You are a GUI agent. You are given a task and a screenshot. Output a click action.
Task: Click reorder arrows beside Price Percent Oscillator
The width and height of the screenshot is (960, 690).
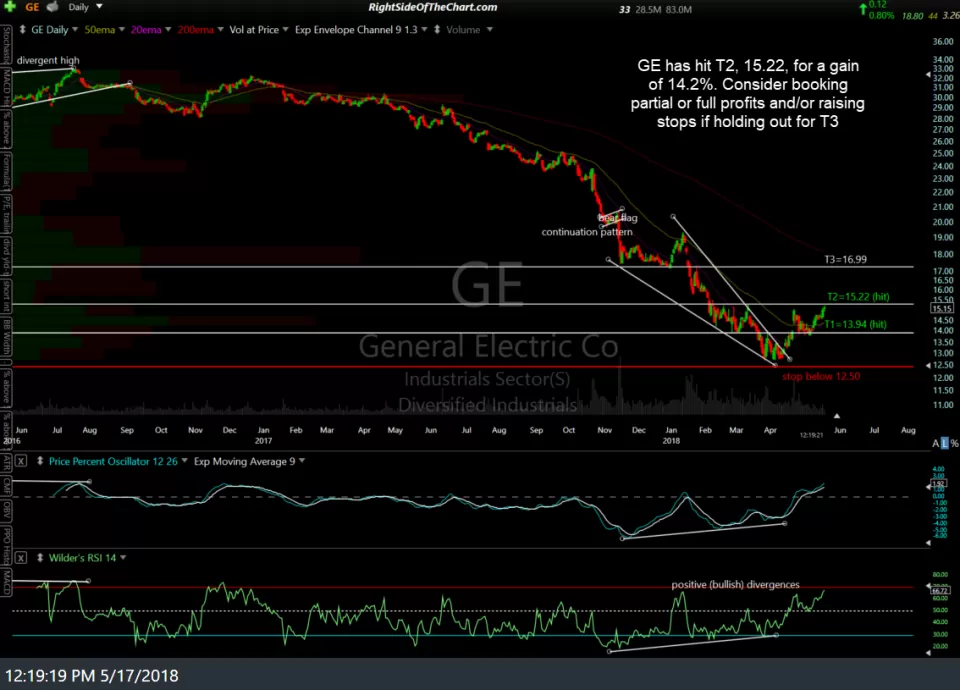40,461
